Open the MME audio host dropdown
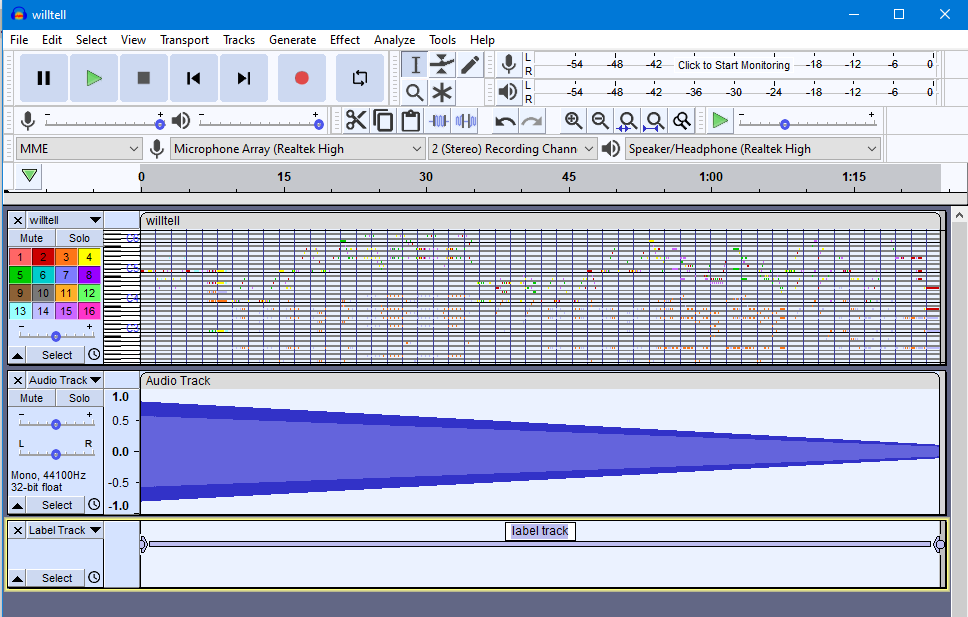Screen dimensions: 968x617 (x=78, y=148)
